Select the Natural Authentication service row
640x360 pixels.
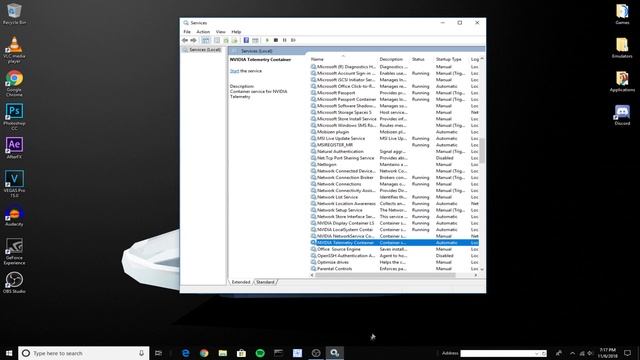(394, 151)
